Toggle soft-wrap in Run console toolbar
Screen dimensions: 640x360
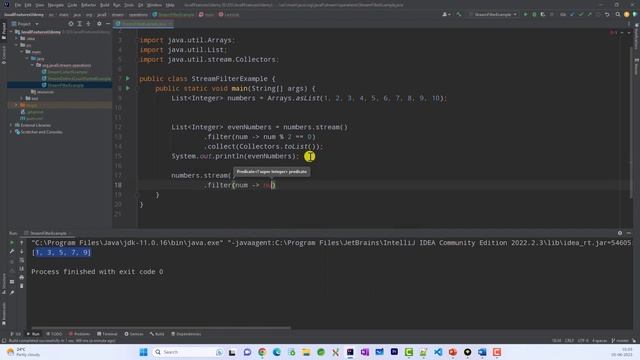(22, 260)
